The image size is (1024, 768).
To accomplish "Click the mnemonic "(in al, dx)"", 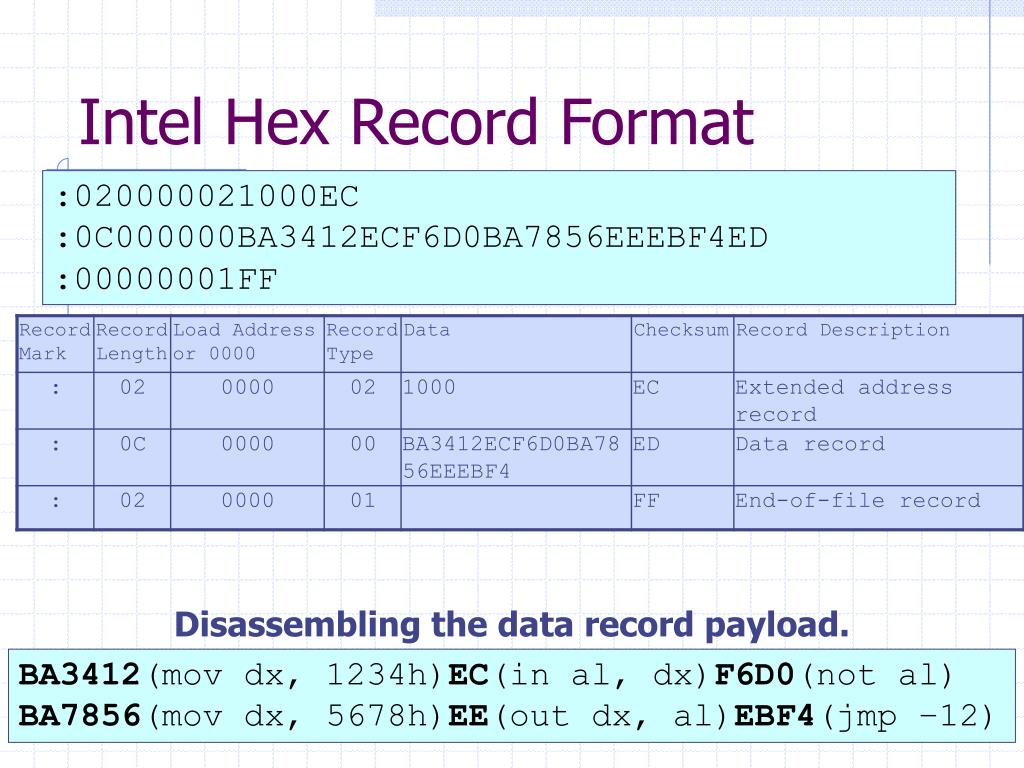I will point(602,676).
